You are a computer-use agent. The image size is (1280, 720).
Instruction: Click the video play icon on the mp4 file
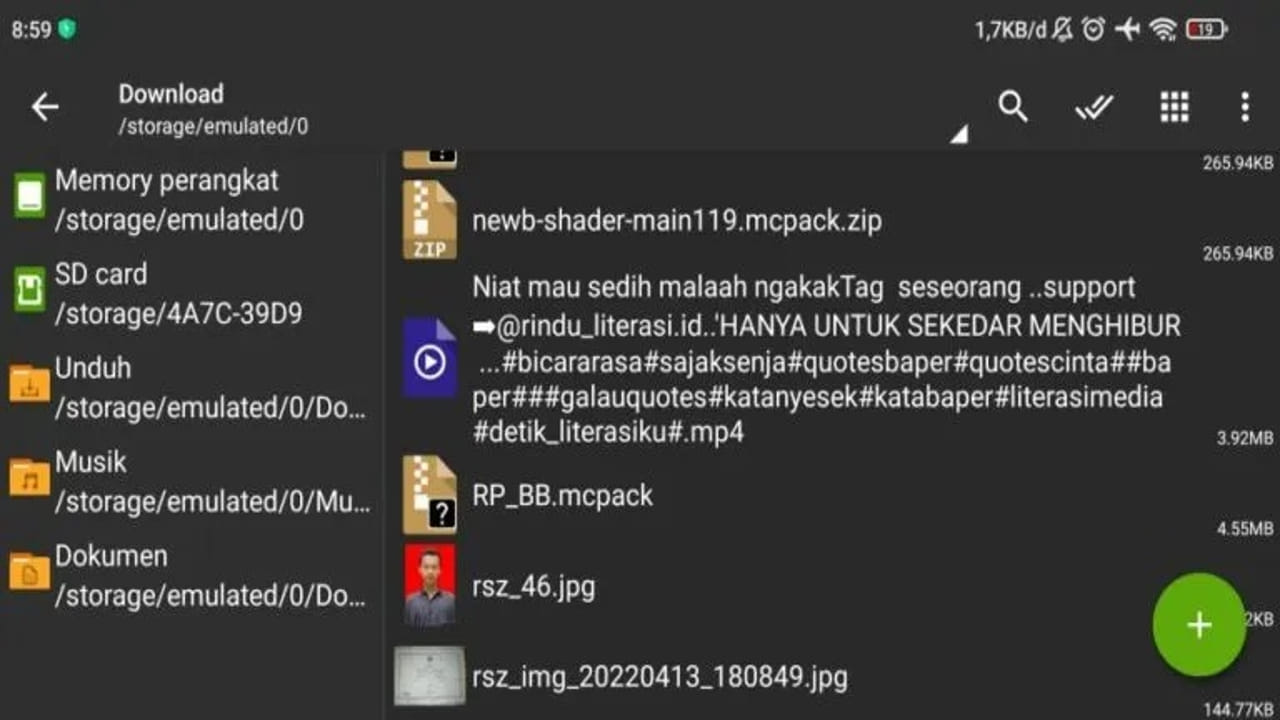[x=430, y=360]
